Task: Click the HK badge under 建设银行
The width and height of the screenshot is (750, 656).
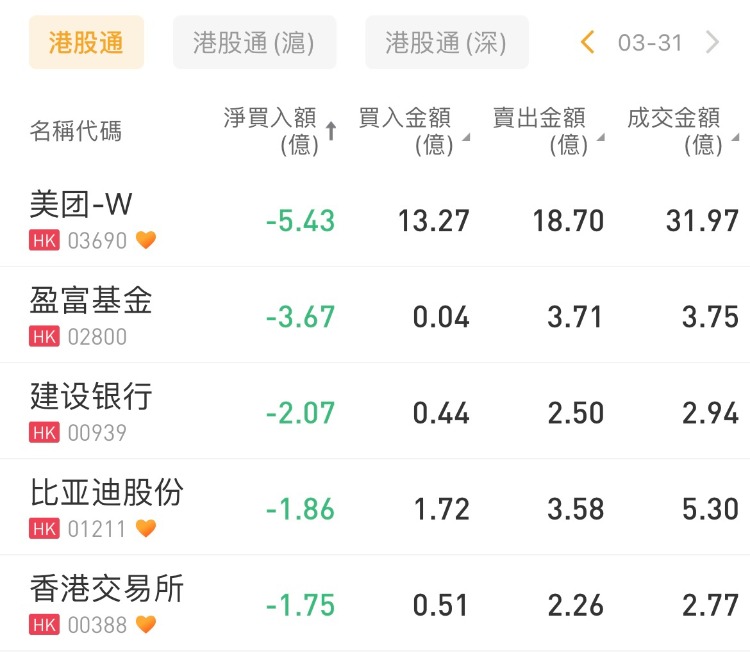Action: pos(45,433)
